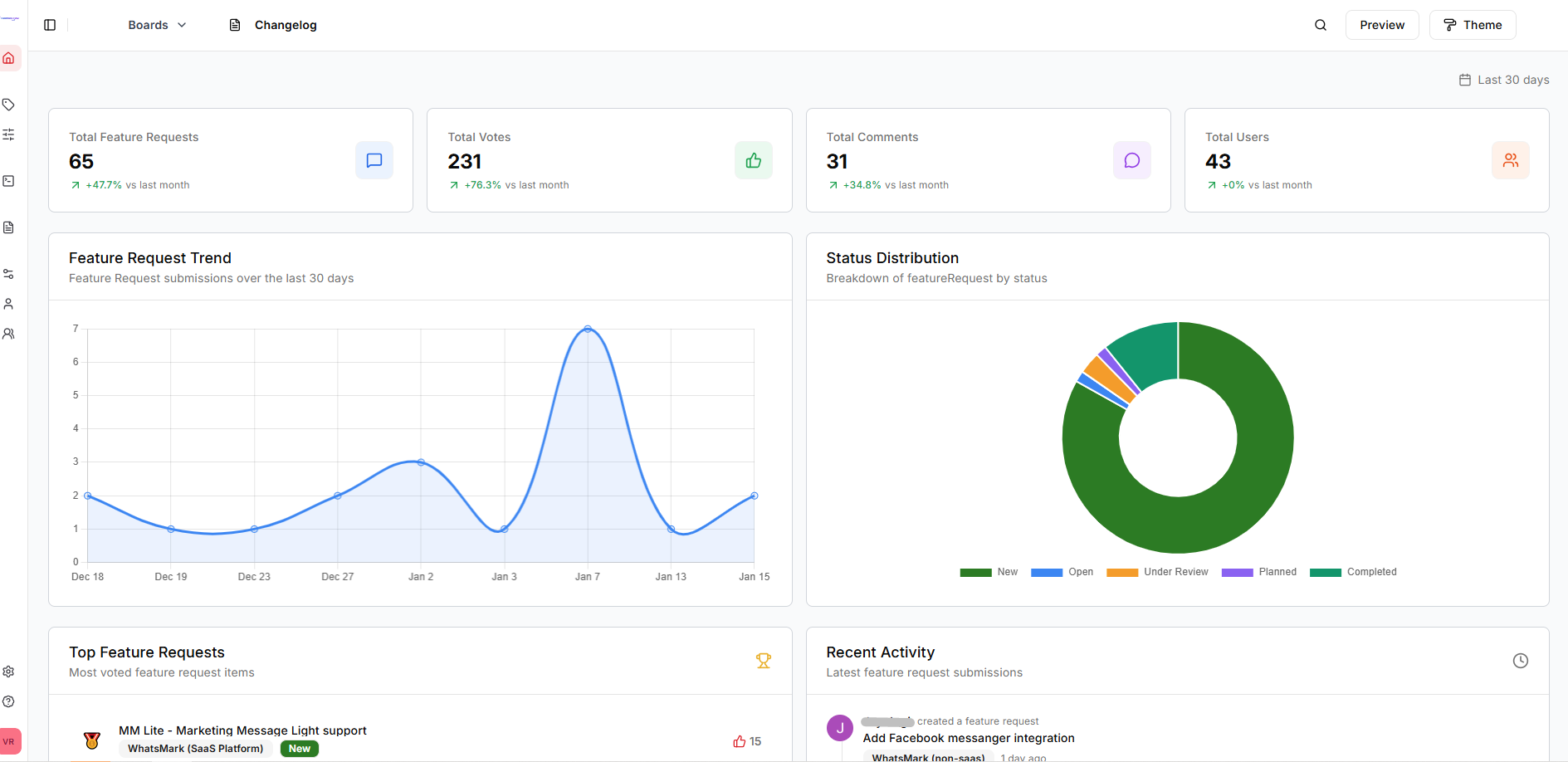This screenshot has height=762, width=1568.
Task: Open the Theme picker
Action: 1472,25
